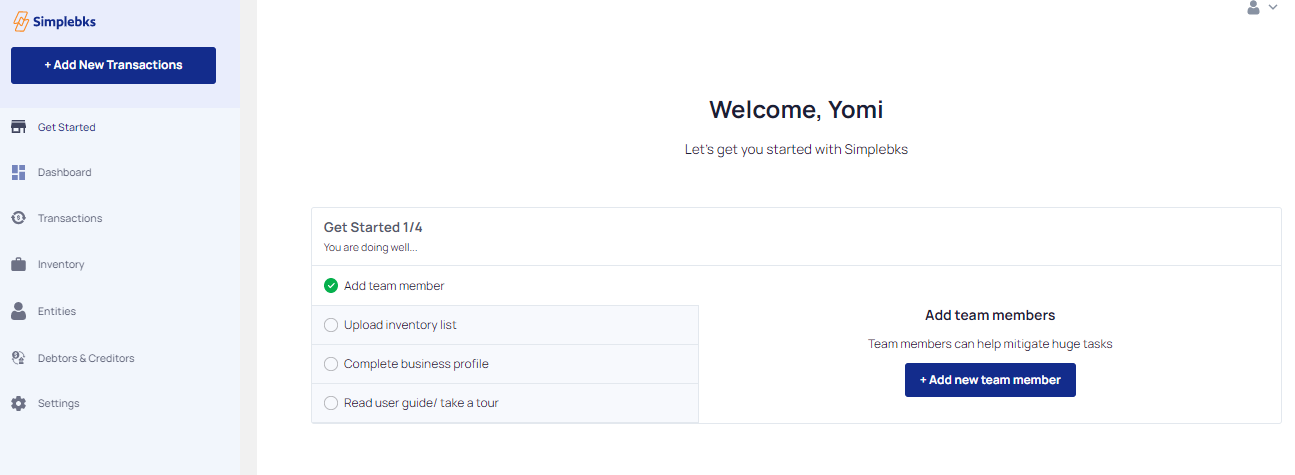Click the Settings gear icon
The height and width of the screenshot is (475, 1295).
click(x=18, y=403)
